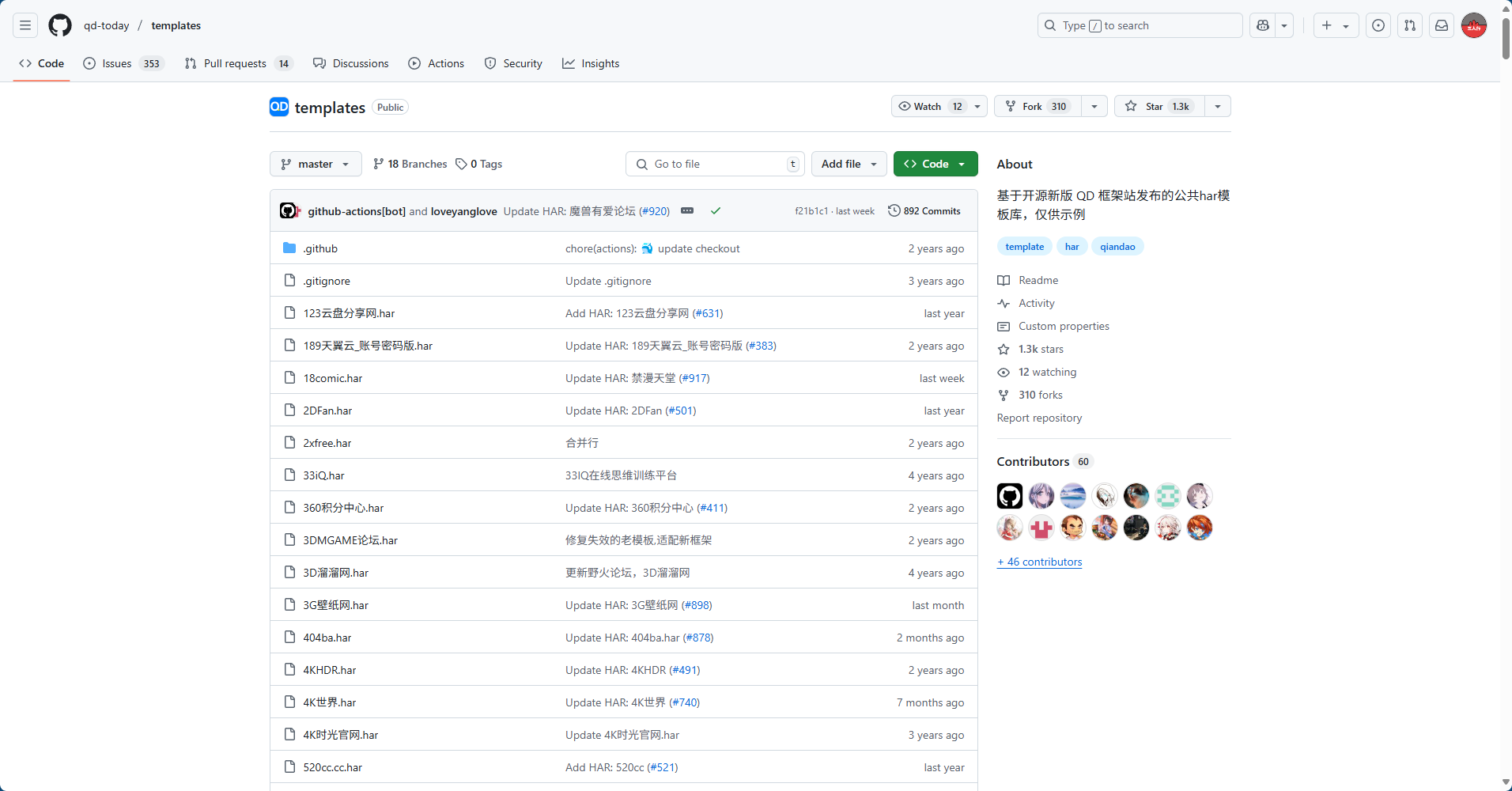Screen dimensions: 1512x791
Task: Open Custom properties link
Action: 1053,326
